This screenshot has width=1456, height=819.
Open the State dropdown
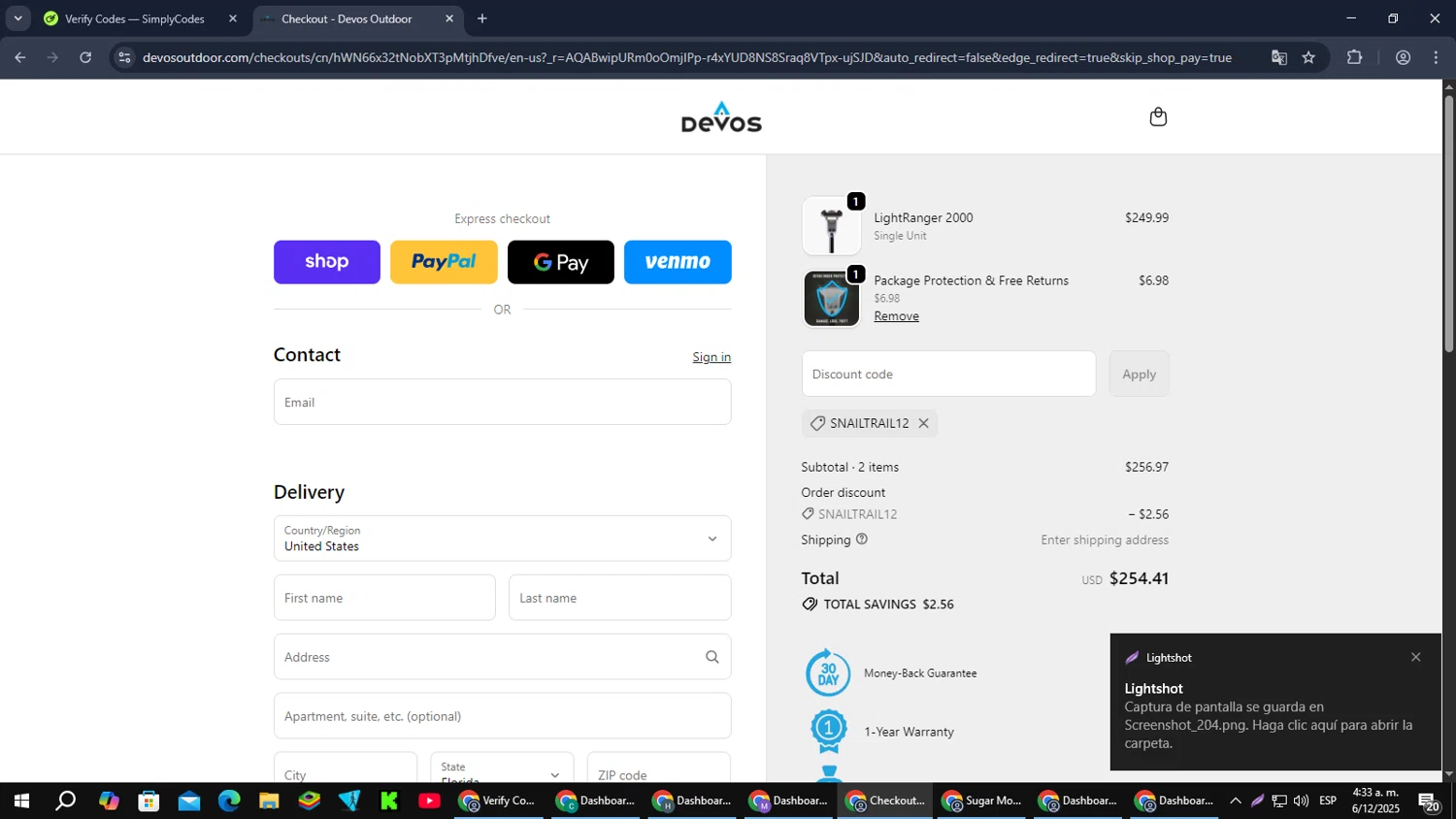tap(502, 768)
